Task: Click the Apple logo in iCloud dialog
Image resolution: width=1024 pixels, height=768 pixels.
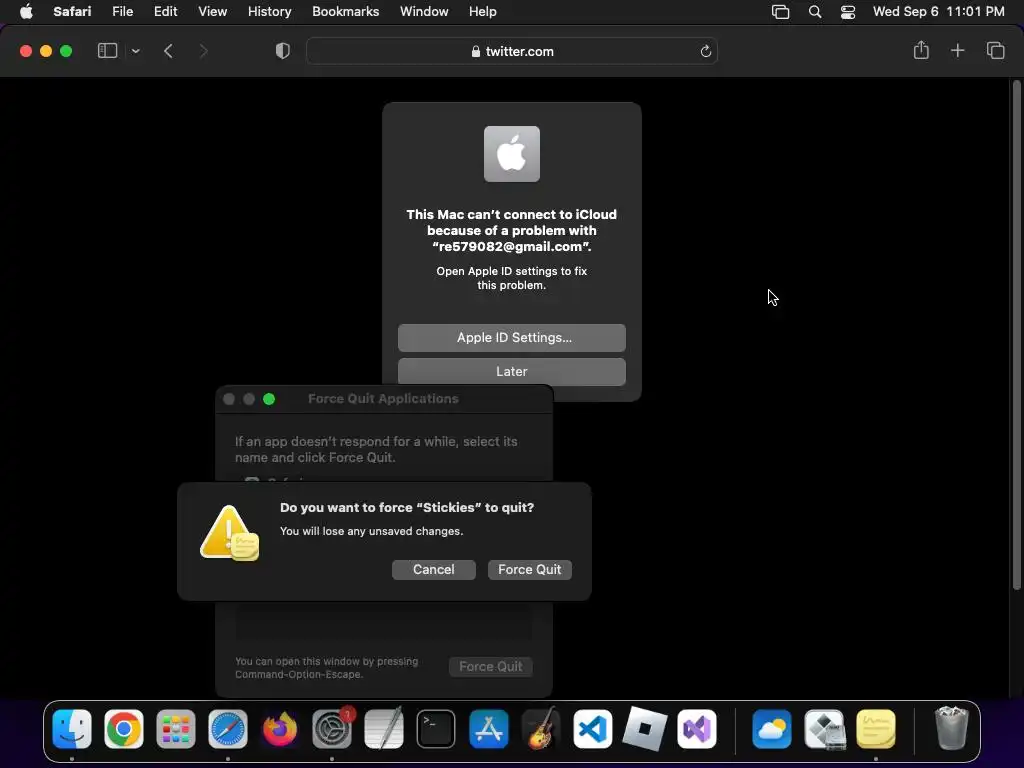Action: (x=511, y=154)
